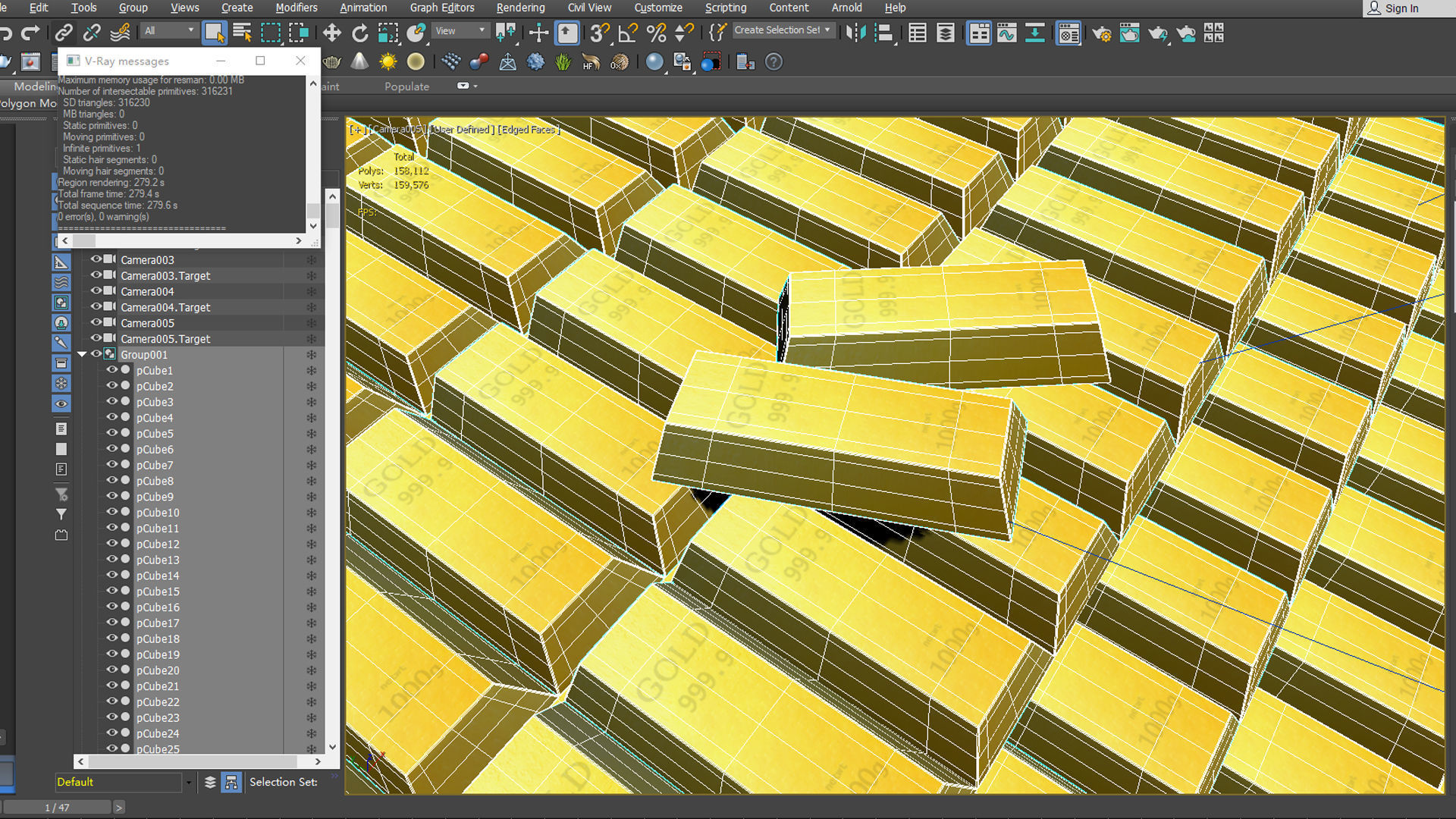The image size is (1456, 819).
Task: Open the Rendered Frame Window
Action: click(1129, 33)
